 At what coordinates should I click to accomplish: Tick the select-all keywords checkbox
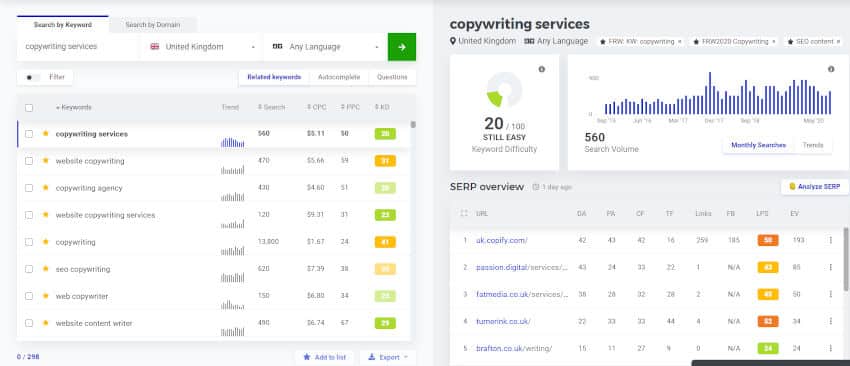(29, 107)
